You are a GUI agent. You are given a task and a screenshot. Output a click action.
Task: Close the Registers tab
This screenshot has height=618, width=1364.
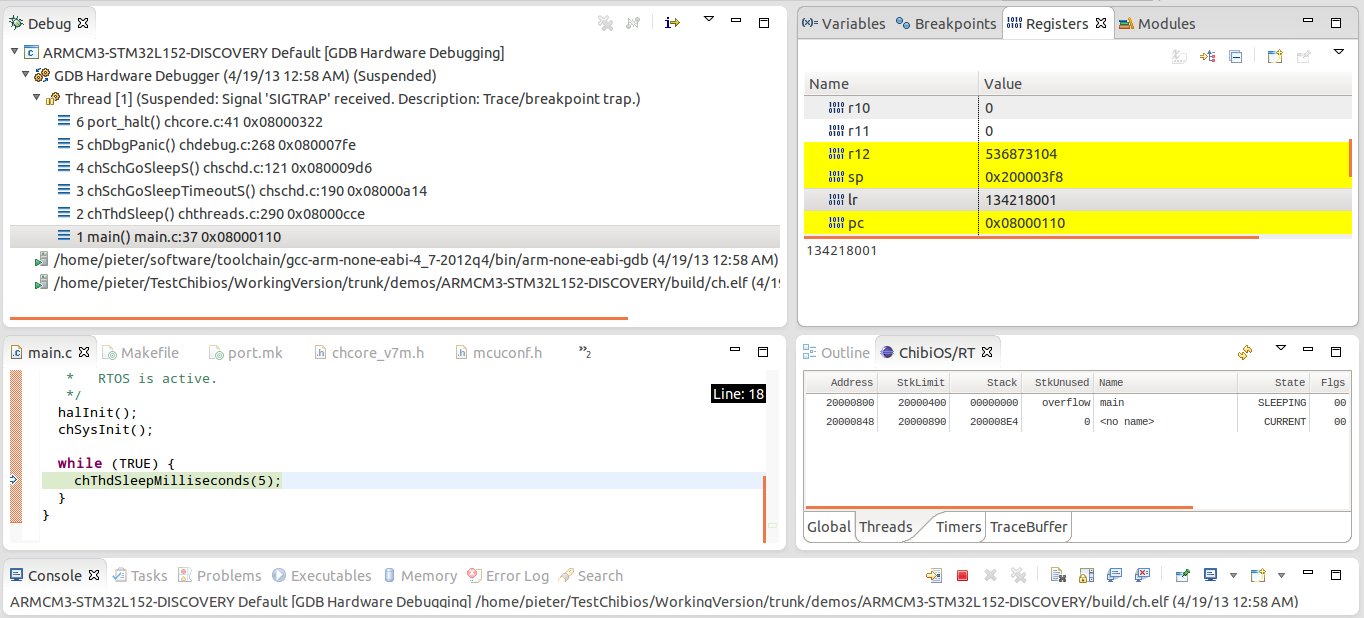pyautogui.click(x=1101, y=23)
